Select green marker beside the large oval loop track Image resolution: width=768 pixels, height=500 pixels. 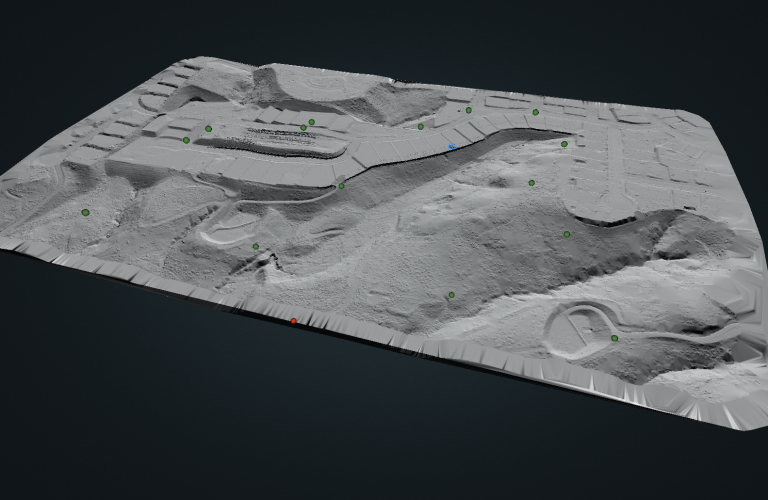click(614, 338)
